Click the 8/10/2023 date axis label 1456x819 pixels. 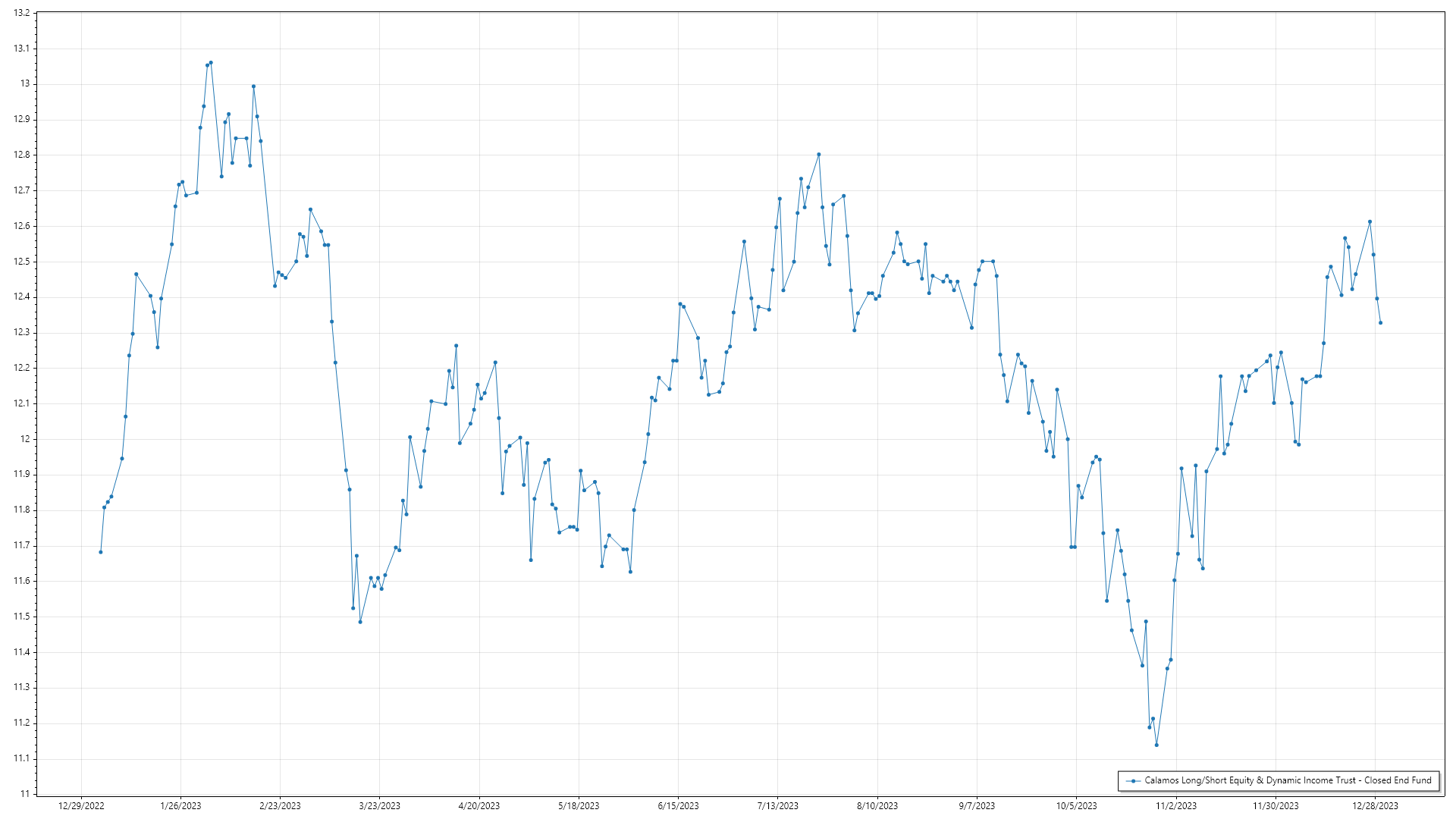point(877,806)
